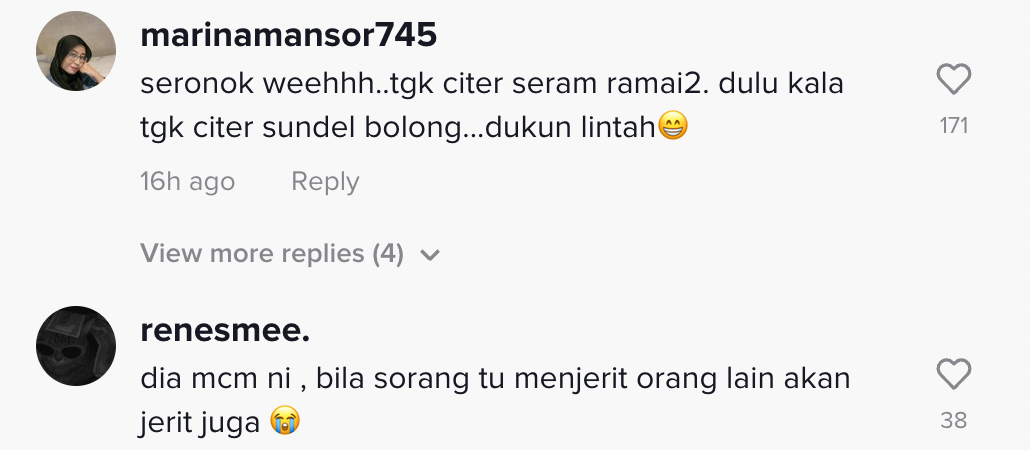Click the crying emoji after 'jerit juga'
This screenshot has width=1030, height=450.
click(x=285, y=422)
